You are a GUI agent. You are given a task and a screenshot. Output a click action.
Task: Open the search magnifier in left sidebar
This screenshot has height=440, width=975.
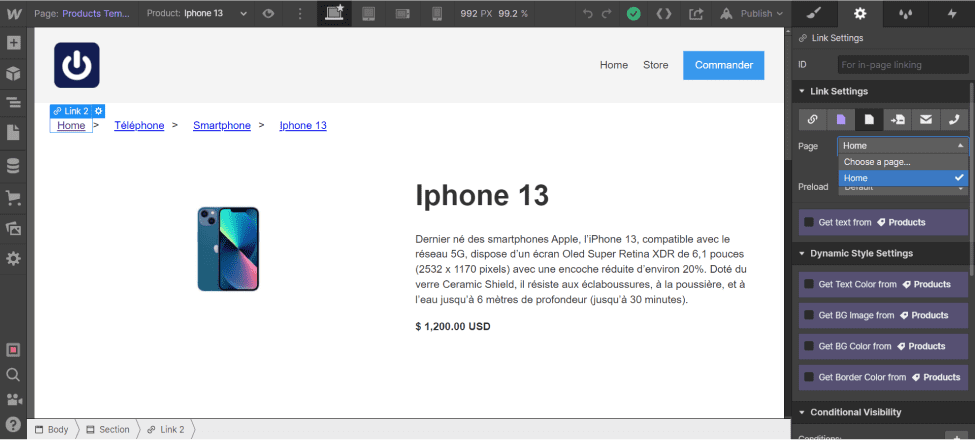[x=13, y=374]
